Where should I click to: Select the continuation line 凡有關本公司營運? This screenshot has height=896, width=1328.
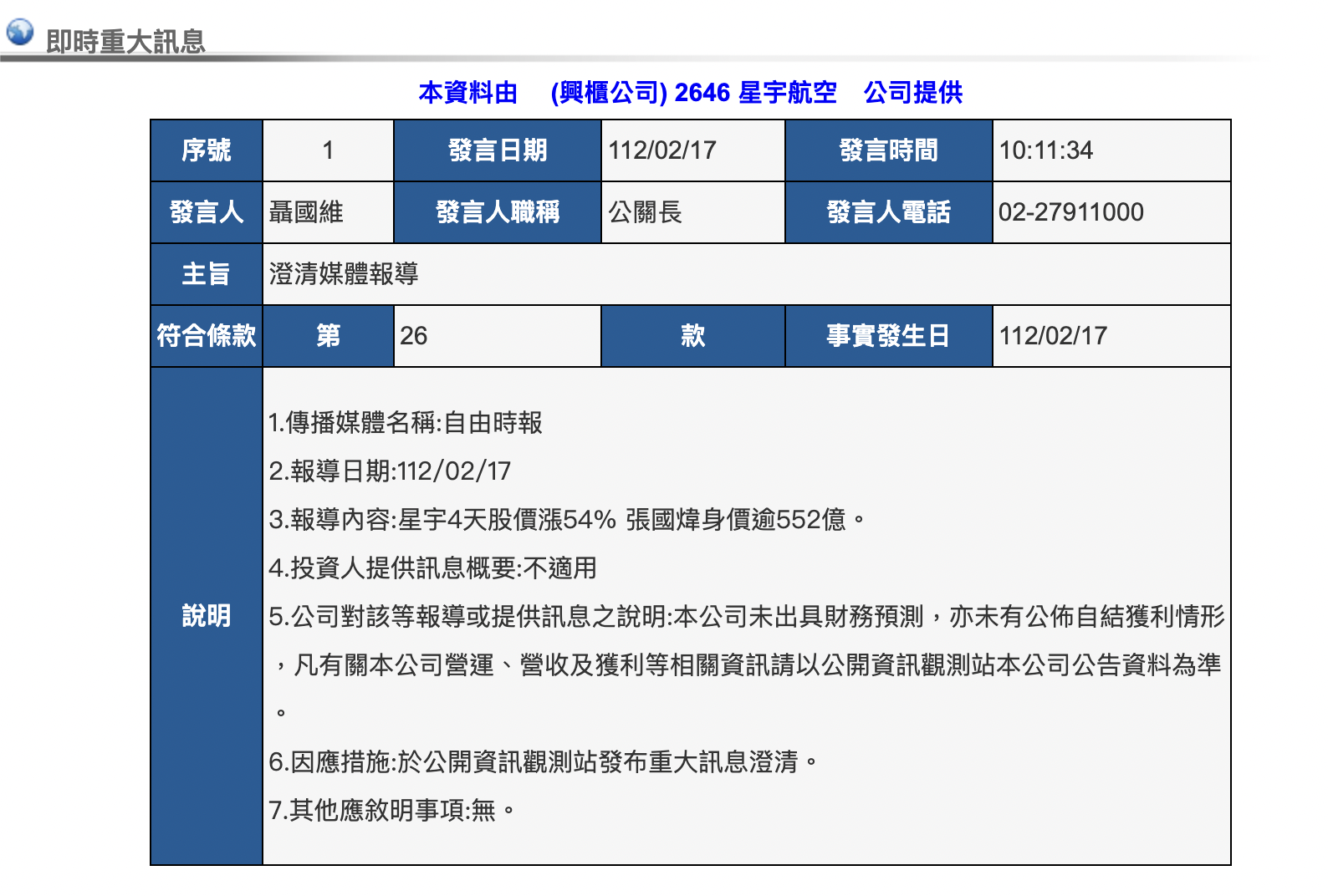tap(747, 665)
